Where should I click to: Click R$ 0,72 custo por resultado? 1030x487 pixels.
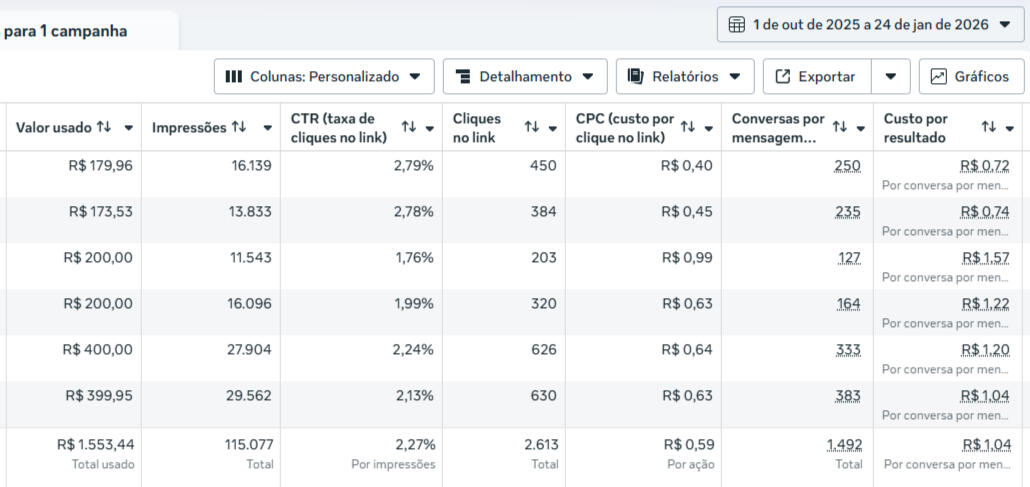984,166
